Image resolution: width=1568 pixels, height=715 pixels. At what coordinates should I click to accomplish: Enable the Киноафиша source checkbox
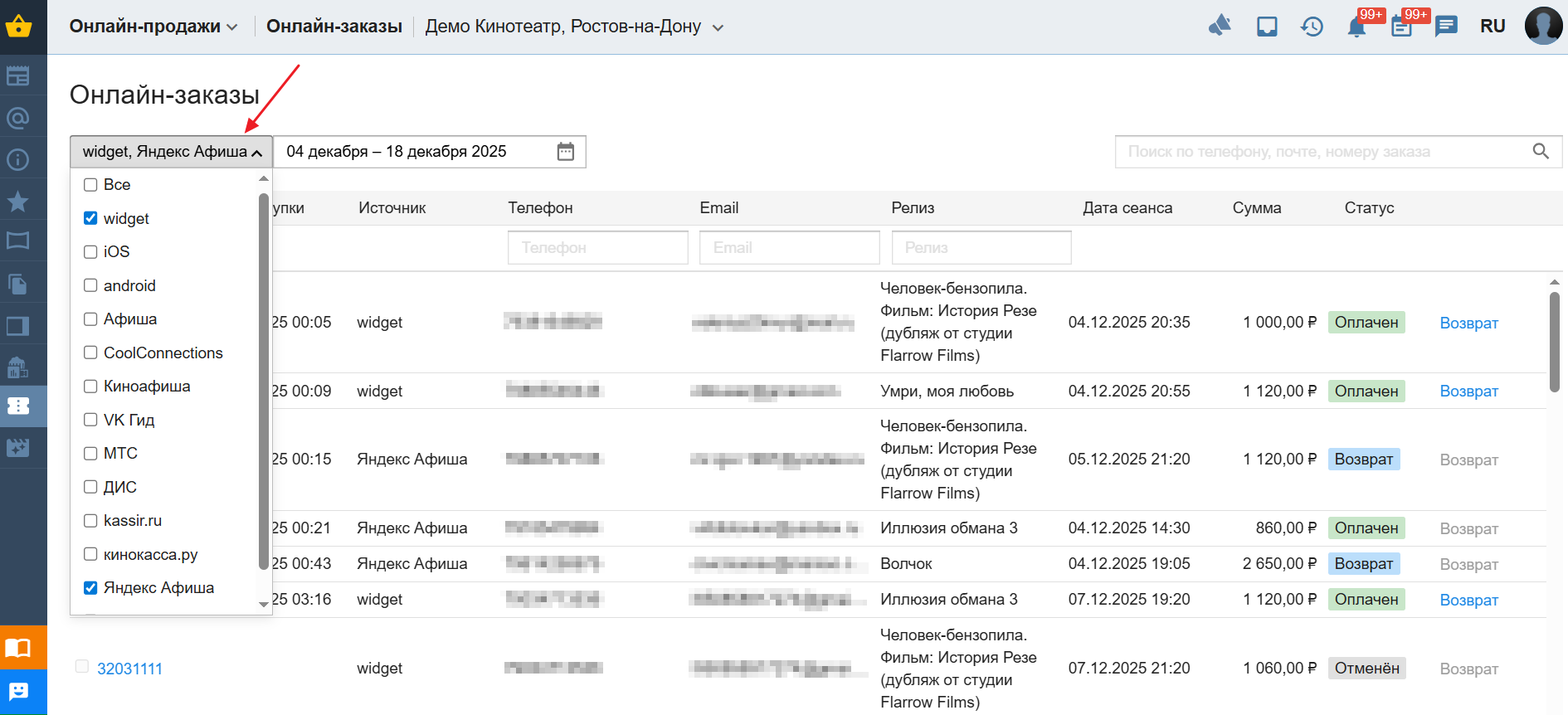tap(91, 387)
